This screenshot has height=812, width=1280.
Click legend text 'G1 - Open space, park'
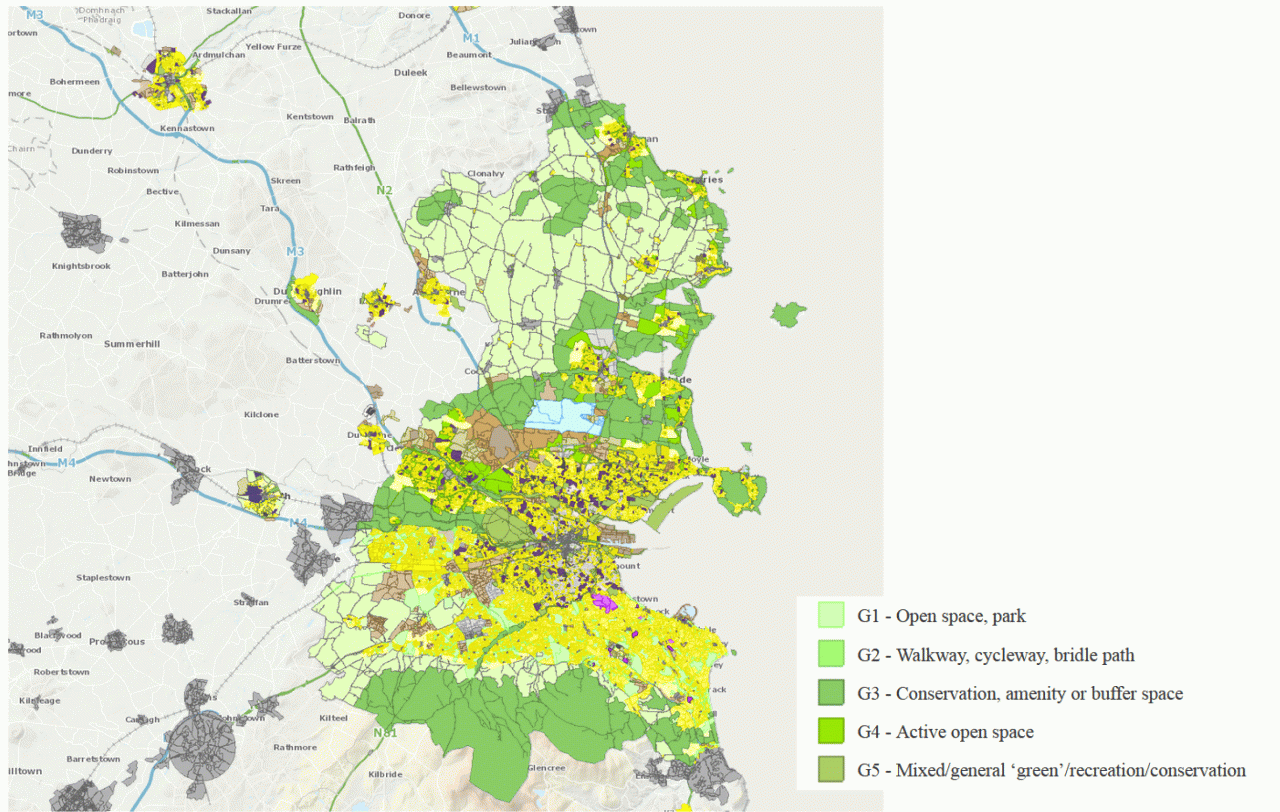941,616
